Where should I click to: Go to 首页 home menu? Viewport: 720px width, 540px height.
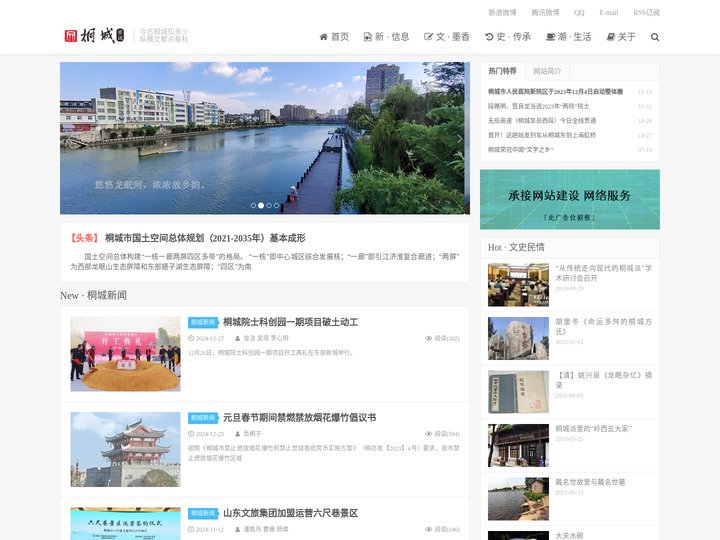[334, 37]
